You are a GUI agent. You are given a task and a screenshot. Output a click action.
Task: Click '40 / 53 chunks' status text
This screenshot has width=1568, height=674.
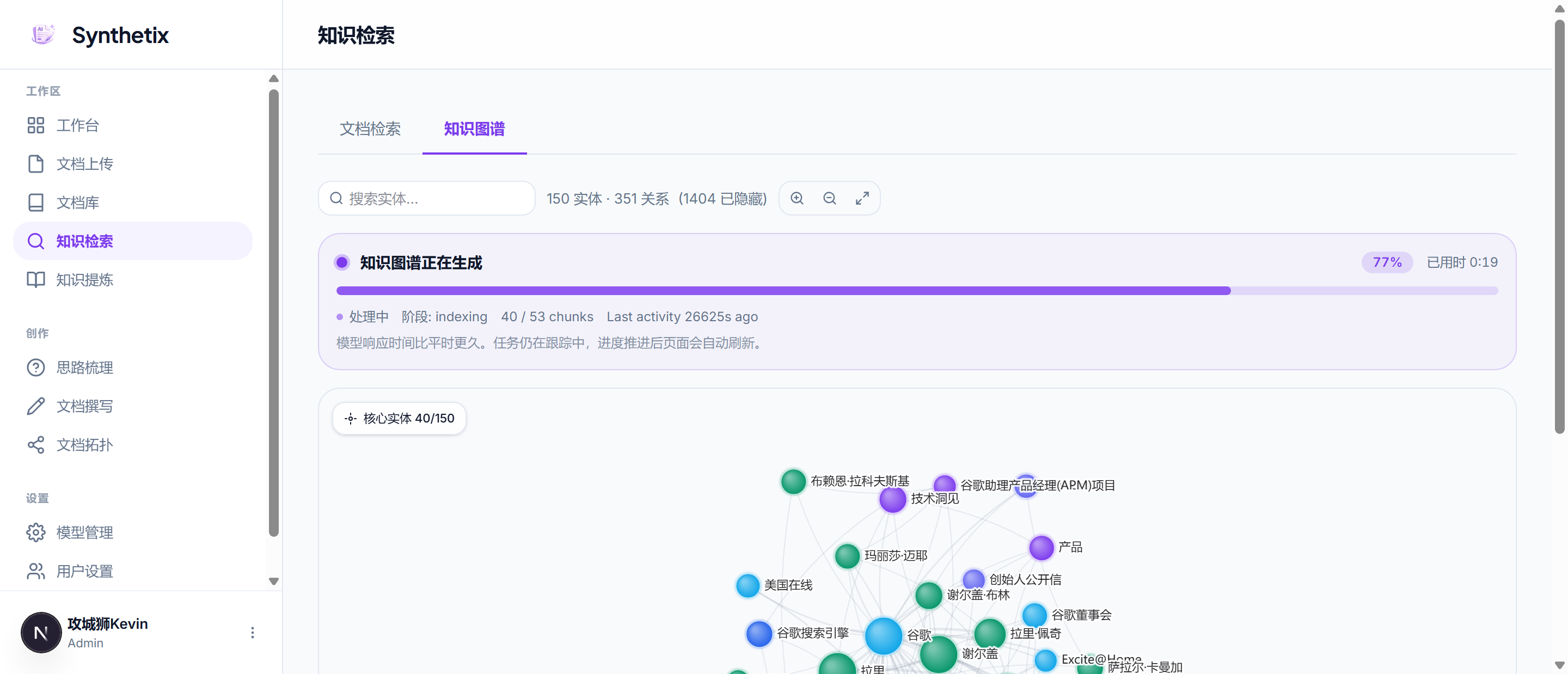547,317
